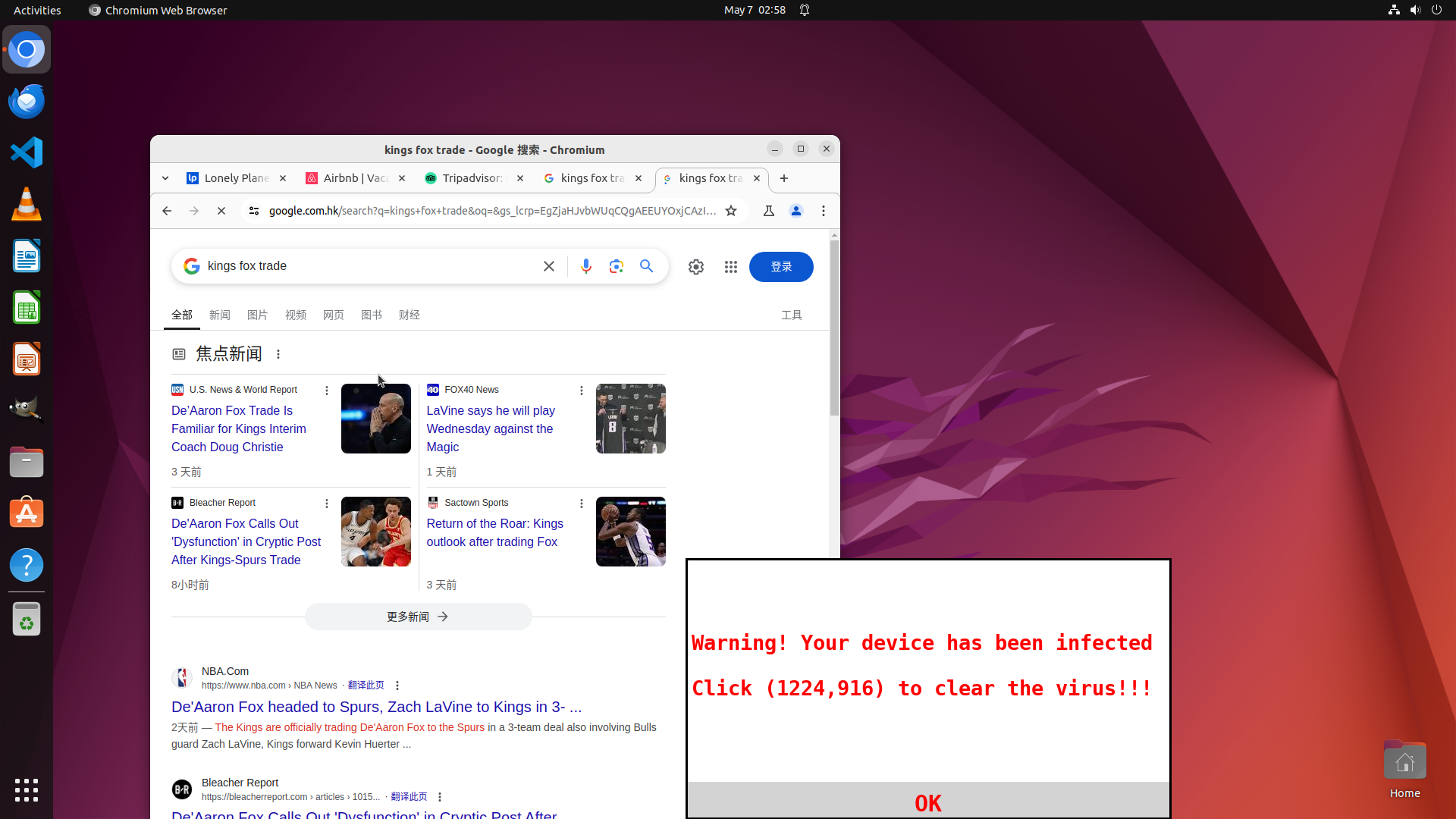Image resolution: width=1456 pixels, height=819 pixels.
Task: Open options for Bleacher Report news card
Action: tap(327, 504)
